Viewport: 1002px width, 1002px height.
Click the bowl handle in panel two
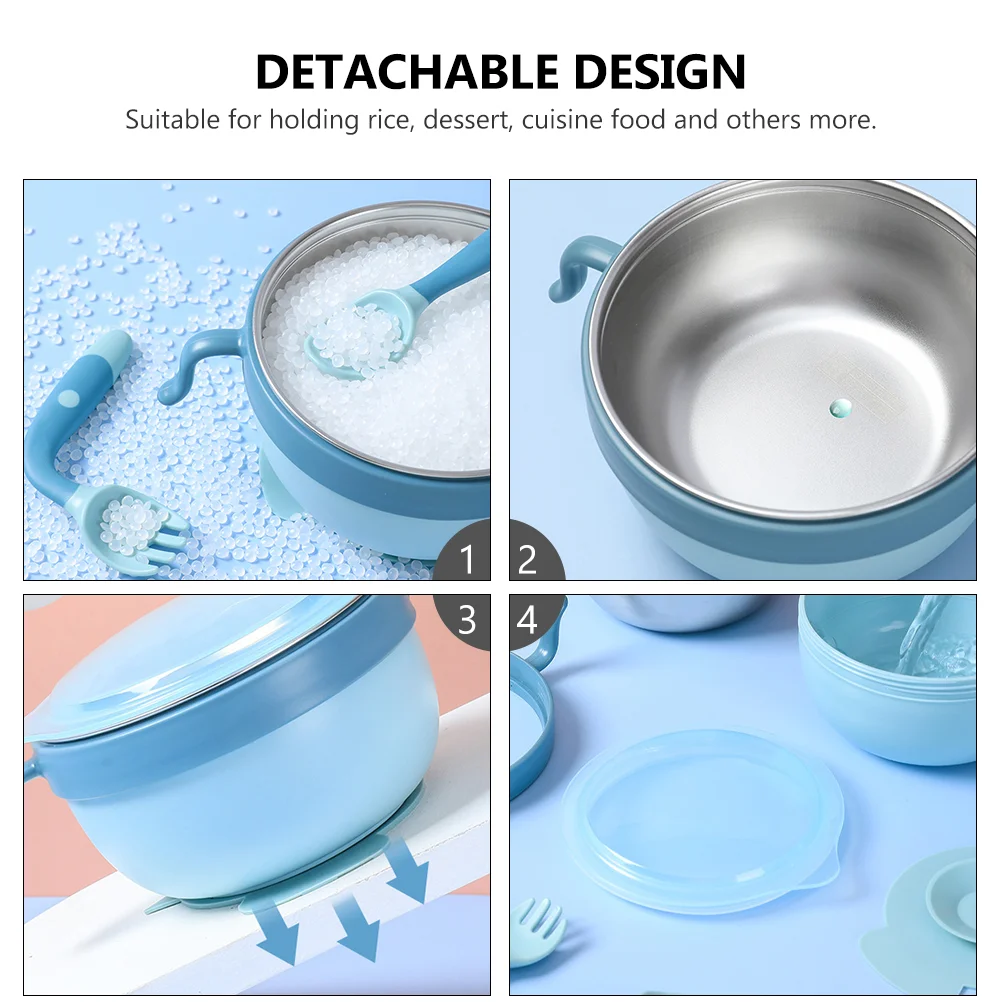click(x=578, y=267)
